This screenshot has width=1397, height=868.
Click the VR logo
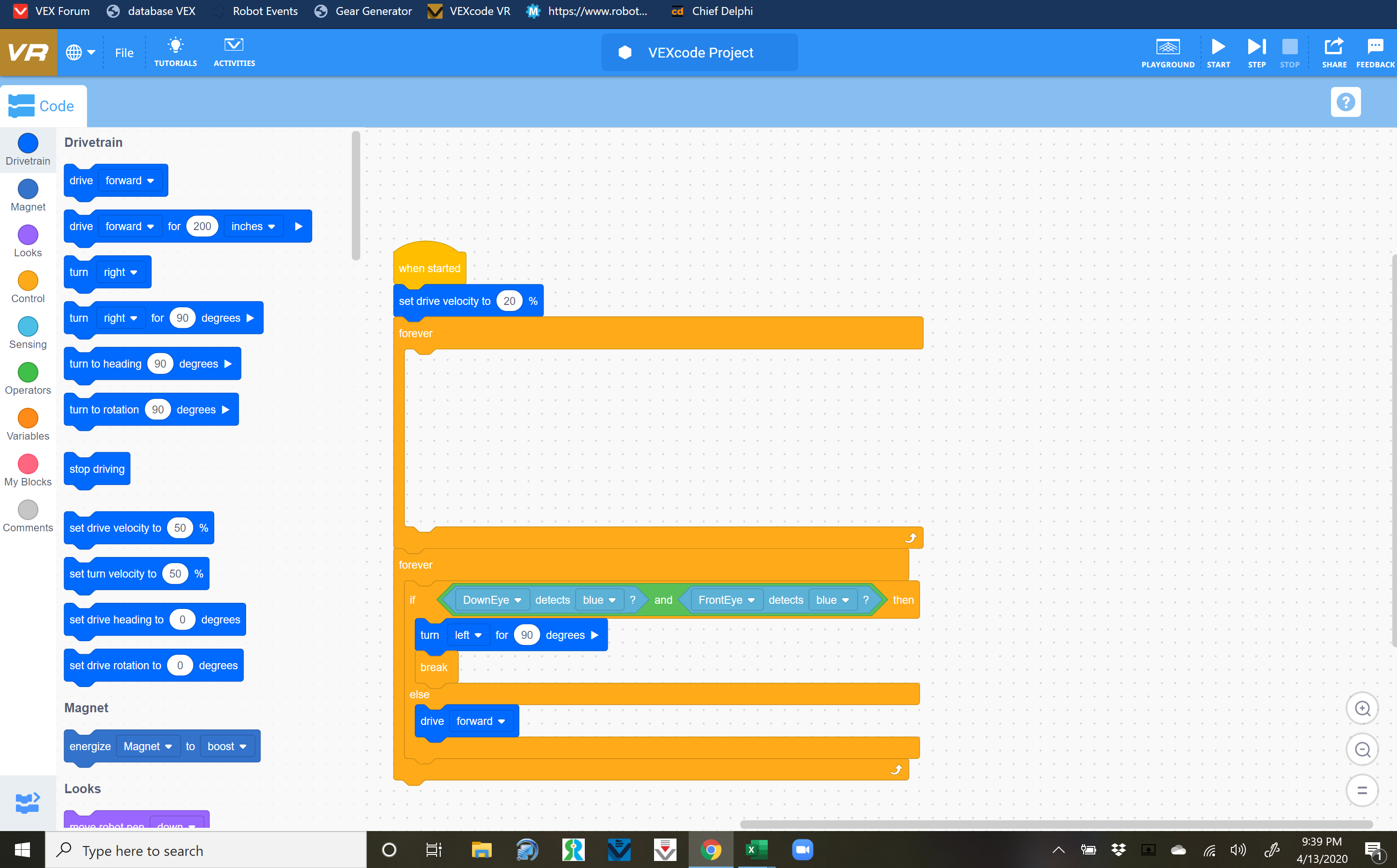click(x=28, y=52)
